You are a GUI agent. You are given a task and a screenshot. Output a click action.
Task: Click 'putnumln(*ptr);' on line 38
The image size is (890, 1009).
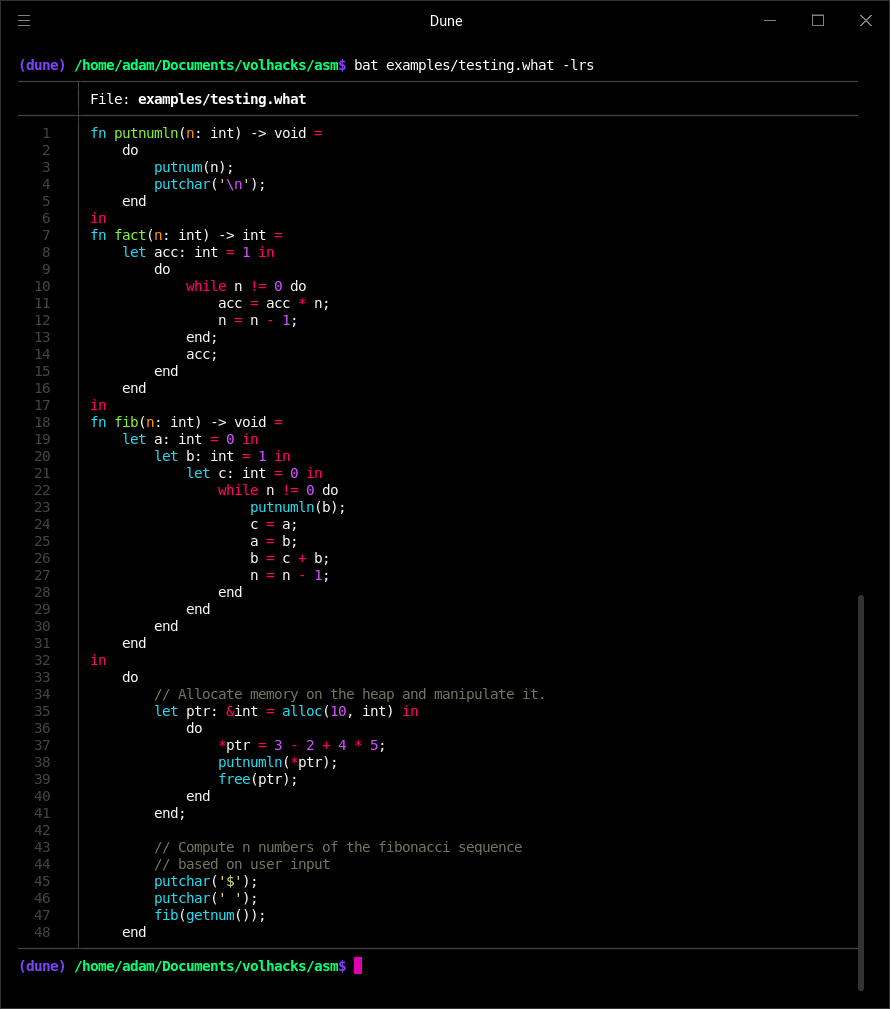278,762
